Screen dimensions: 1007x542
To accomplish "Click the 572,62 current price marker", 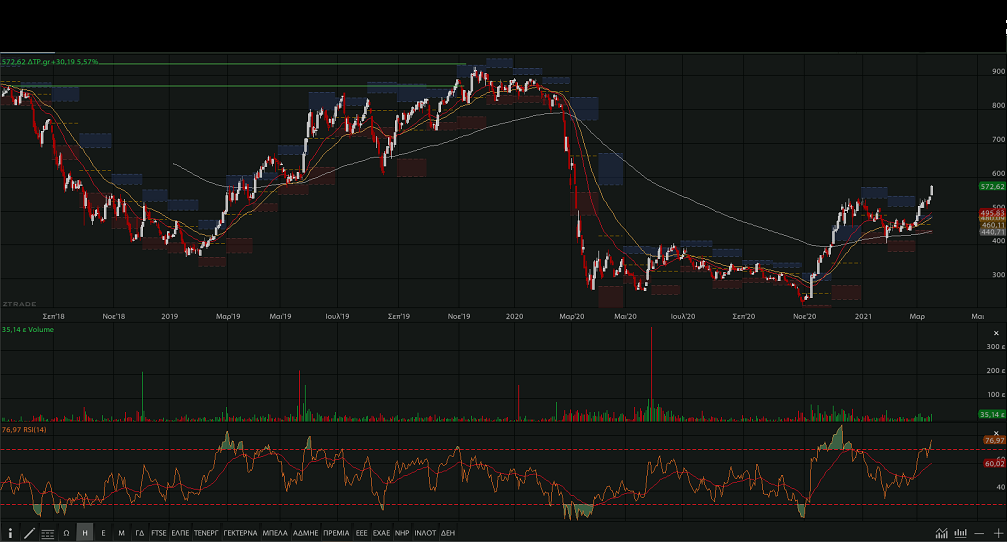I will pos(991,187).
